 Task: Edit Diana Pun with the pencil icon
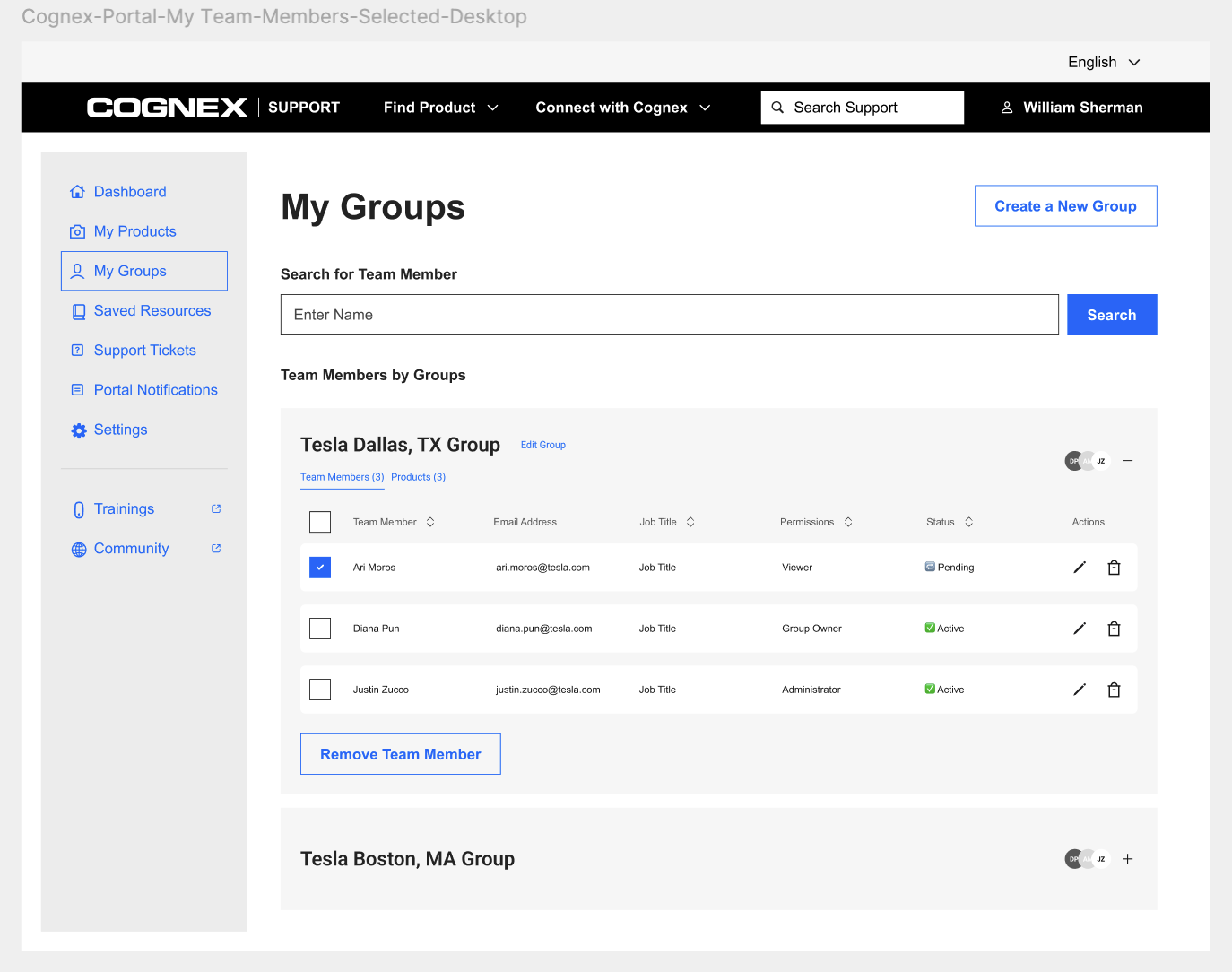point(1080,629)
